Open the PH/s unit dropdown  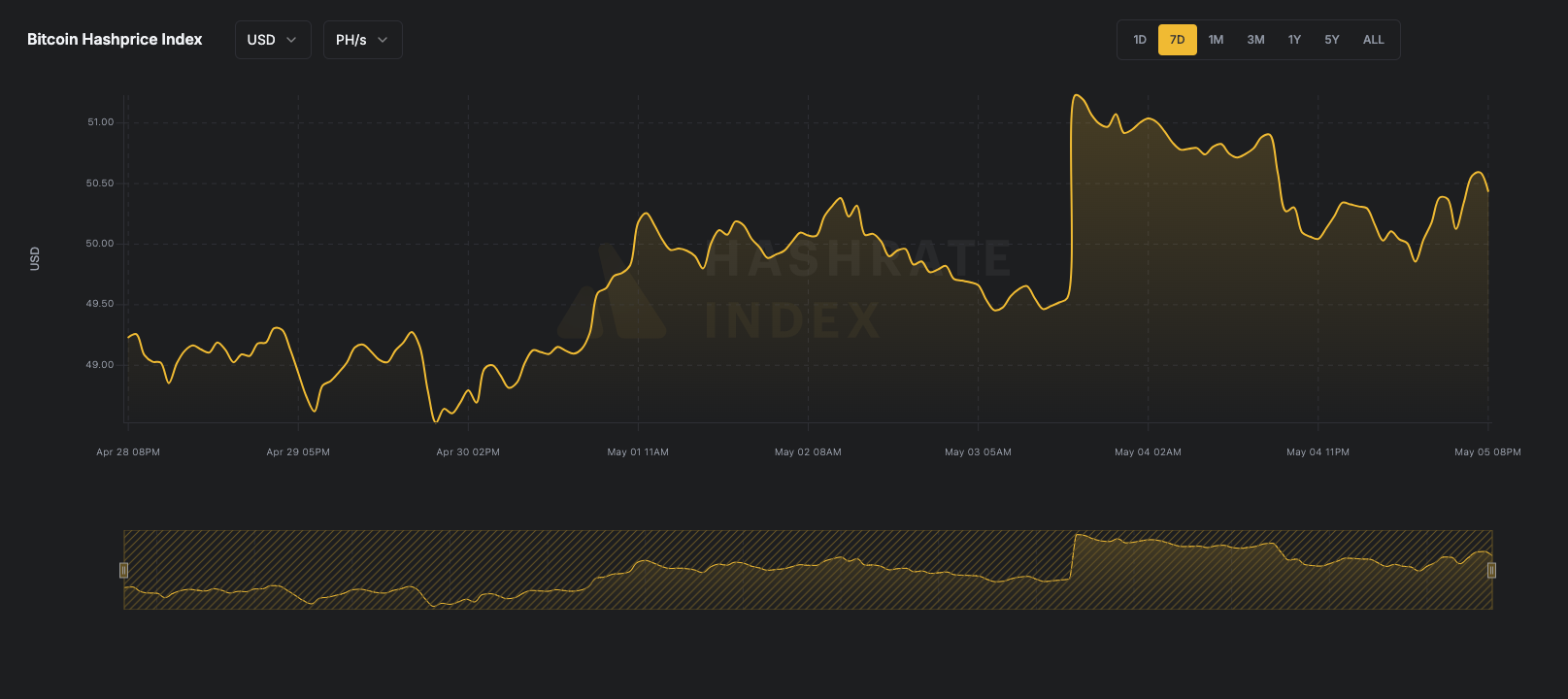(362, 40)
